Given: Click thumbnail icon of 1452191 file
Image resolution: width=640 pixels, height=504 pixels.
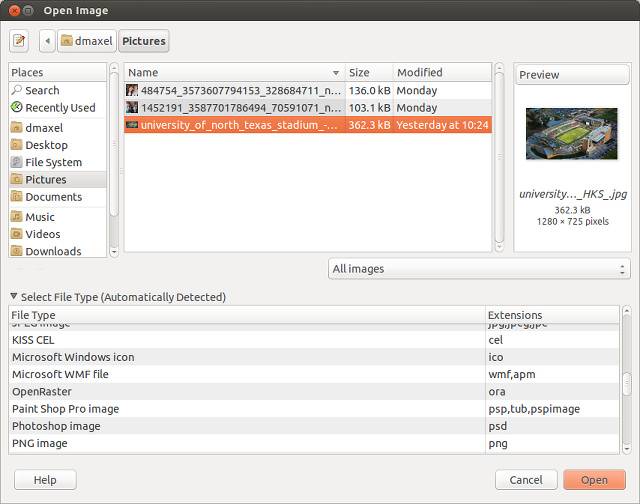Looking at the screenshot, I should pos(132,107).
